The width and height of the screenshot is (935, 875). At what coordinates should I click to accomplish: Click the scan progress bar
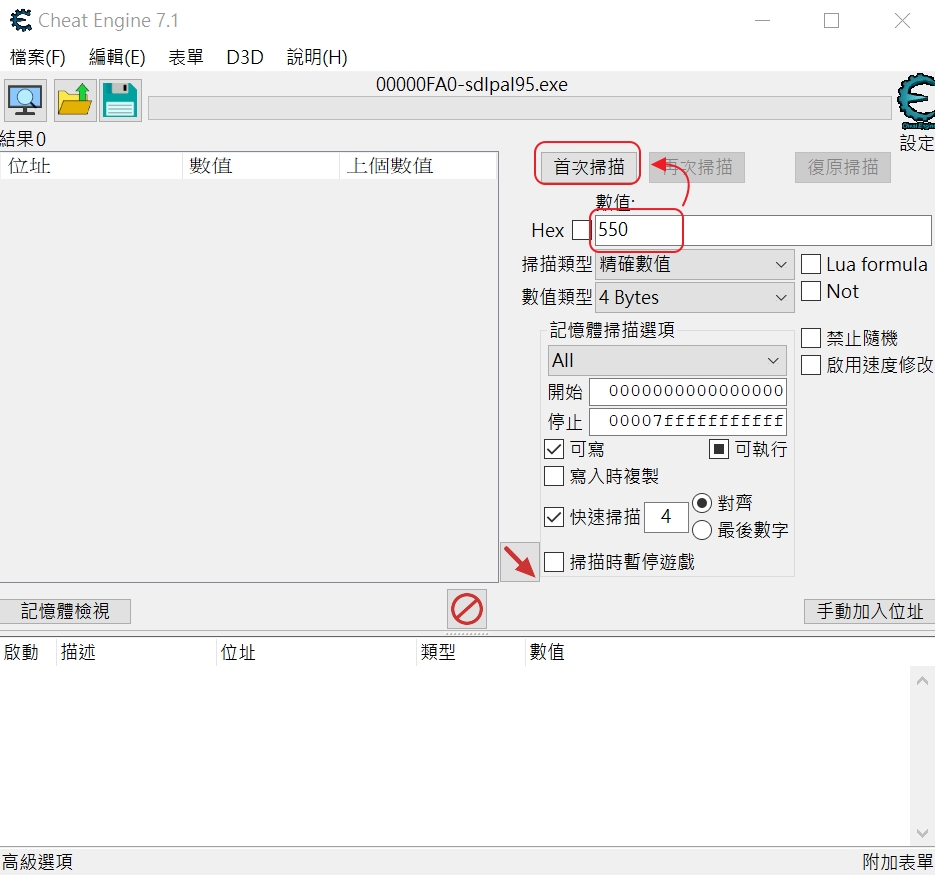[519, 109]
